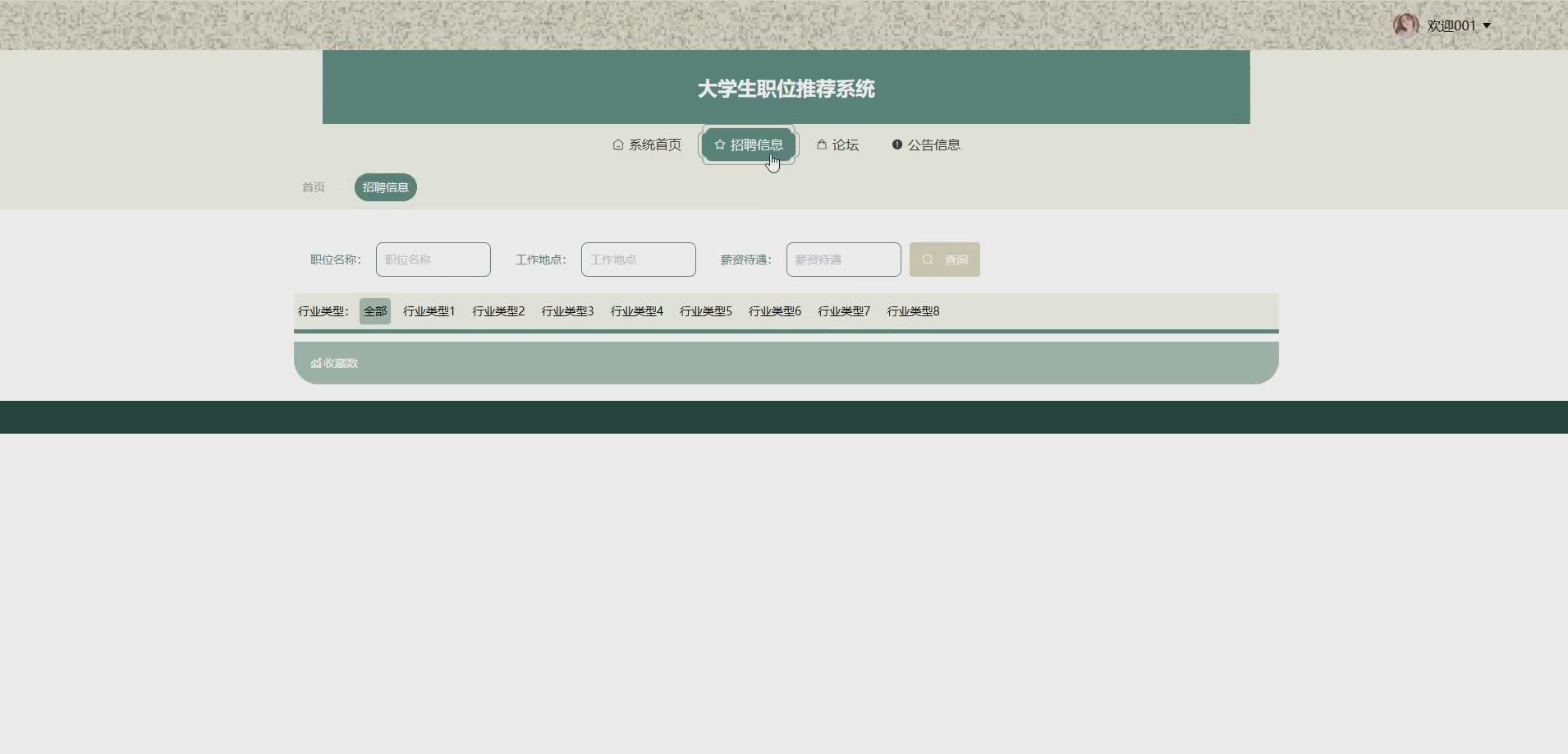Click the bar chart icon beside 收藏数
The height and width of the screenshot is (754, 1568).
tap(314, 362)
